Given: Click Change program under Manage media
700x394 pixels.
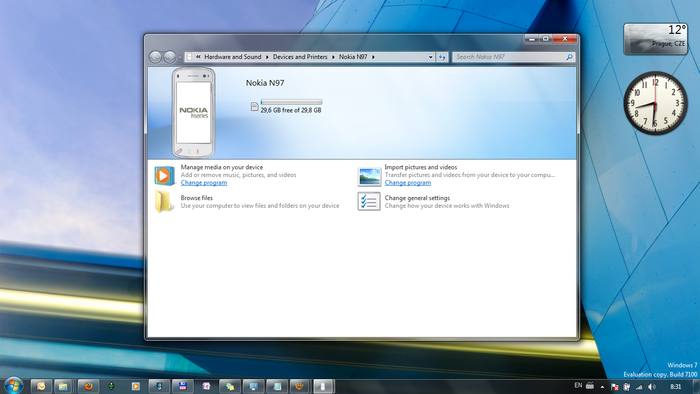Looking at the screenshot, I should pyautogui.click(x=204, y=183).
